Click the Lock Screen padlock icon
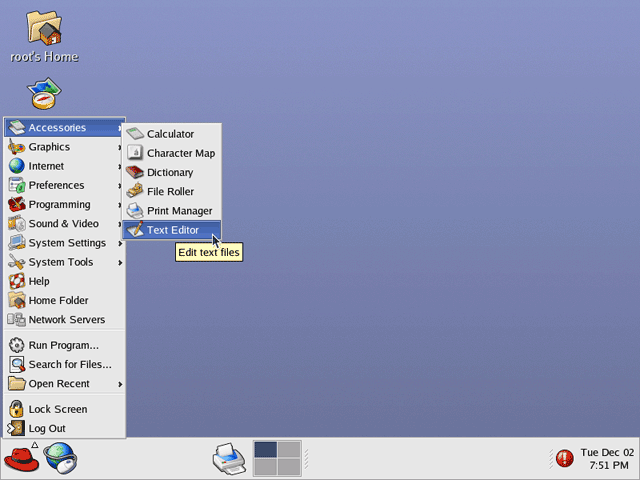640x480 pixels. pos(17,409)
